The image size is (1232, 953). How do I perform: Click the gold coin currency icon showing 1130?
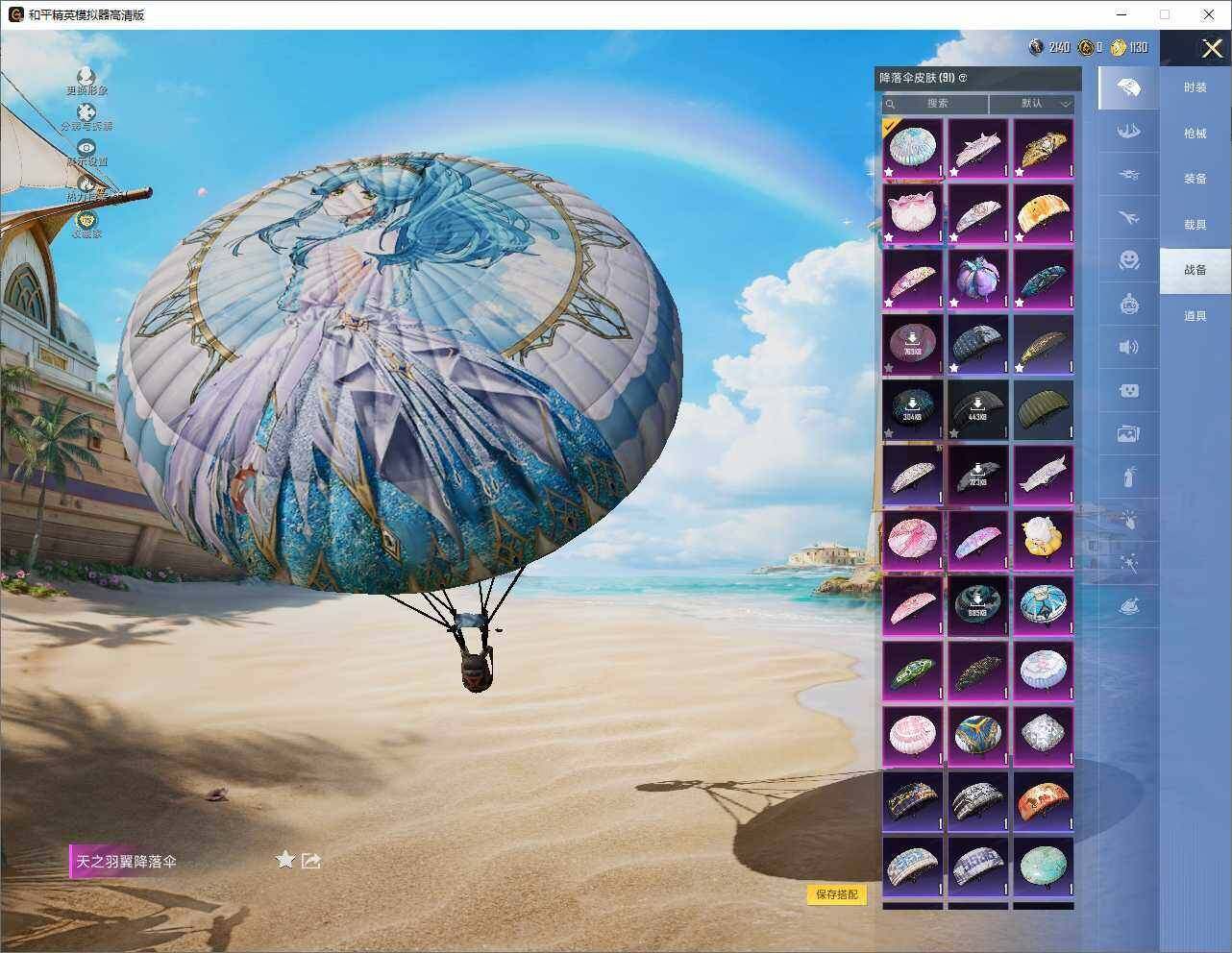pos(1119,47)
